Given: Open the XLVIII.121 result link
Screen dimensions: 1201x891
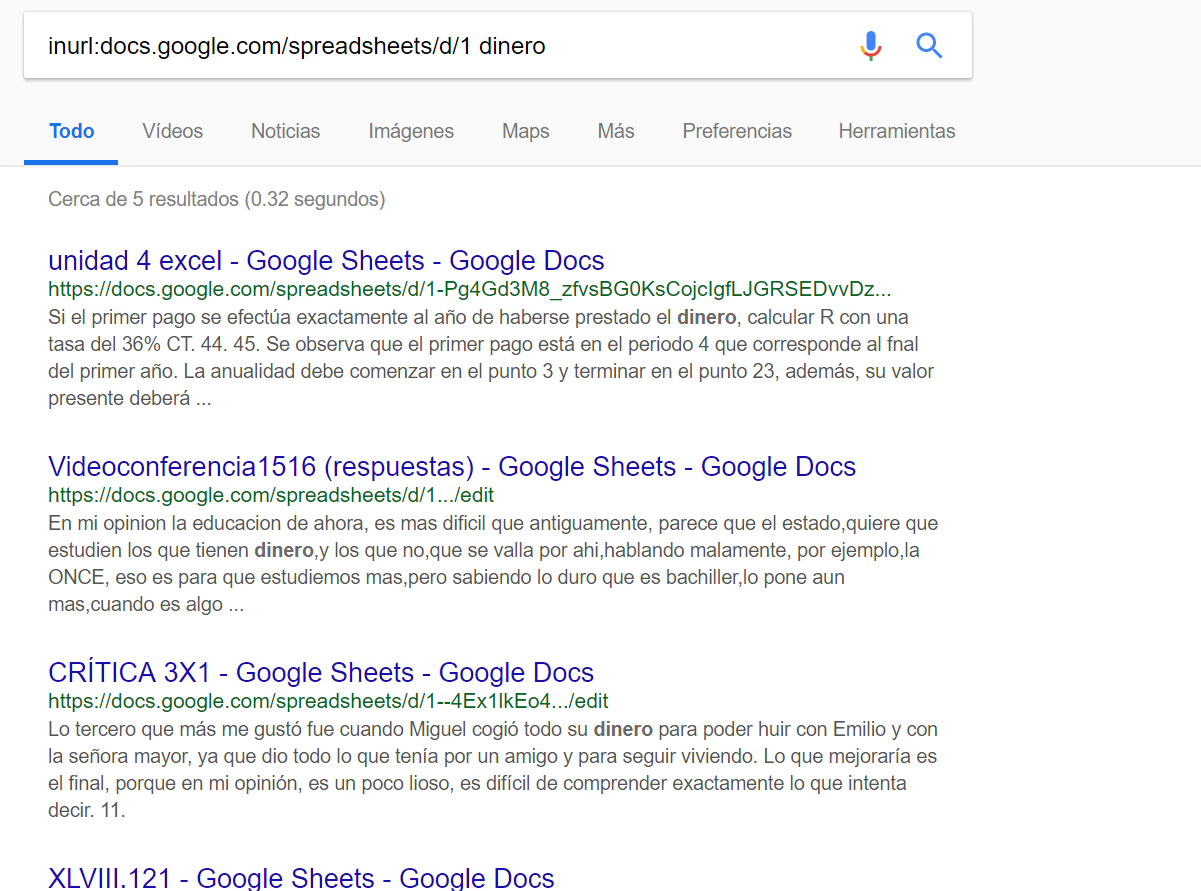Looking at the screenshot, I should [301, 878].
